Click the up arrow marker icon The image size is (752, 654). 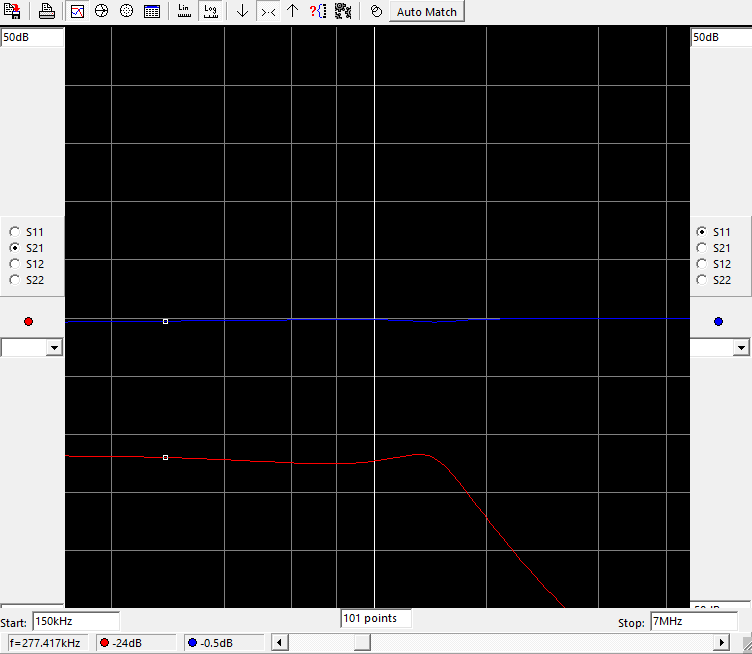[x=293, y=11]
